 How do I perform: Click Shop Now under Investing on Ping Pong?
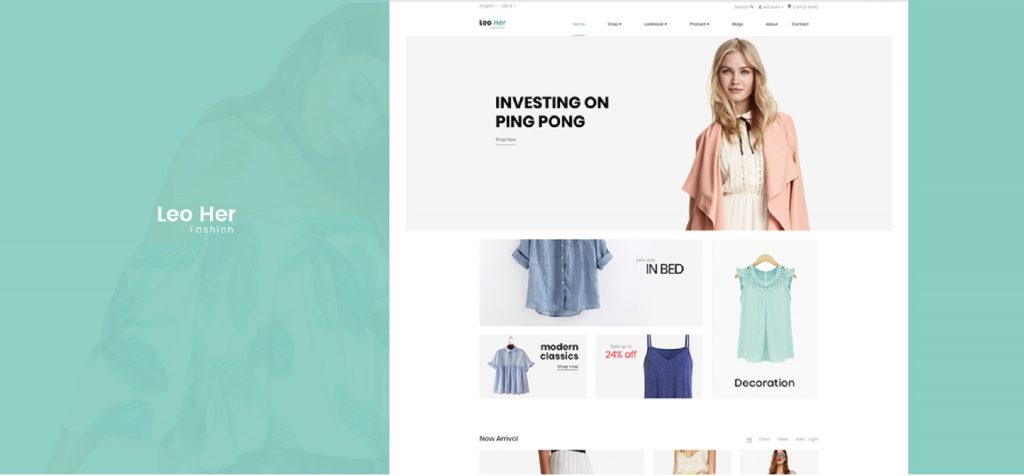point(505,140)
